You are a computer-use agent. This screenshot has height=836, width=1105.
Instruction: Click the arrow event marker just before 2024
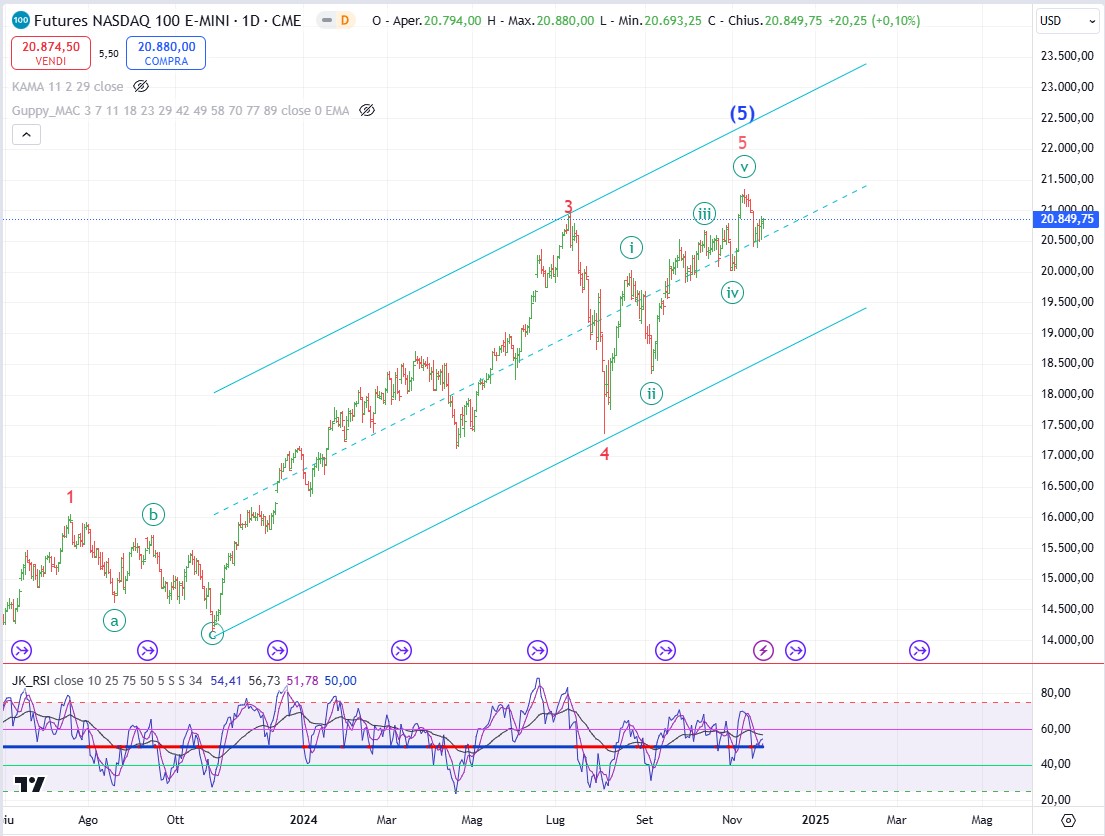click(278, 650)
